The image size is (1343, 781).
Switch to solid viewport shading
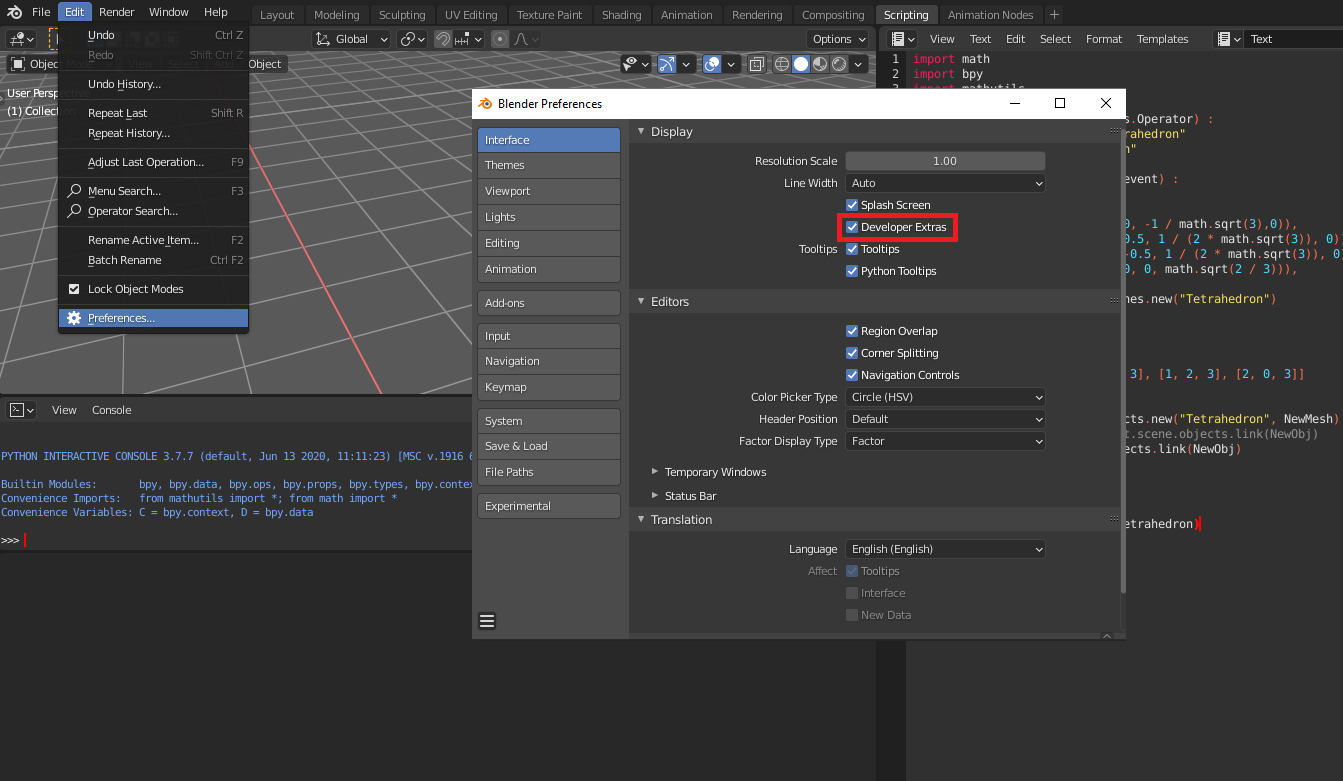tap(801, 64)
